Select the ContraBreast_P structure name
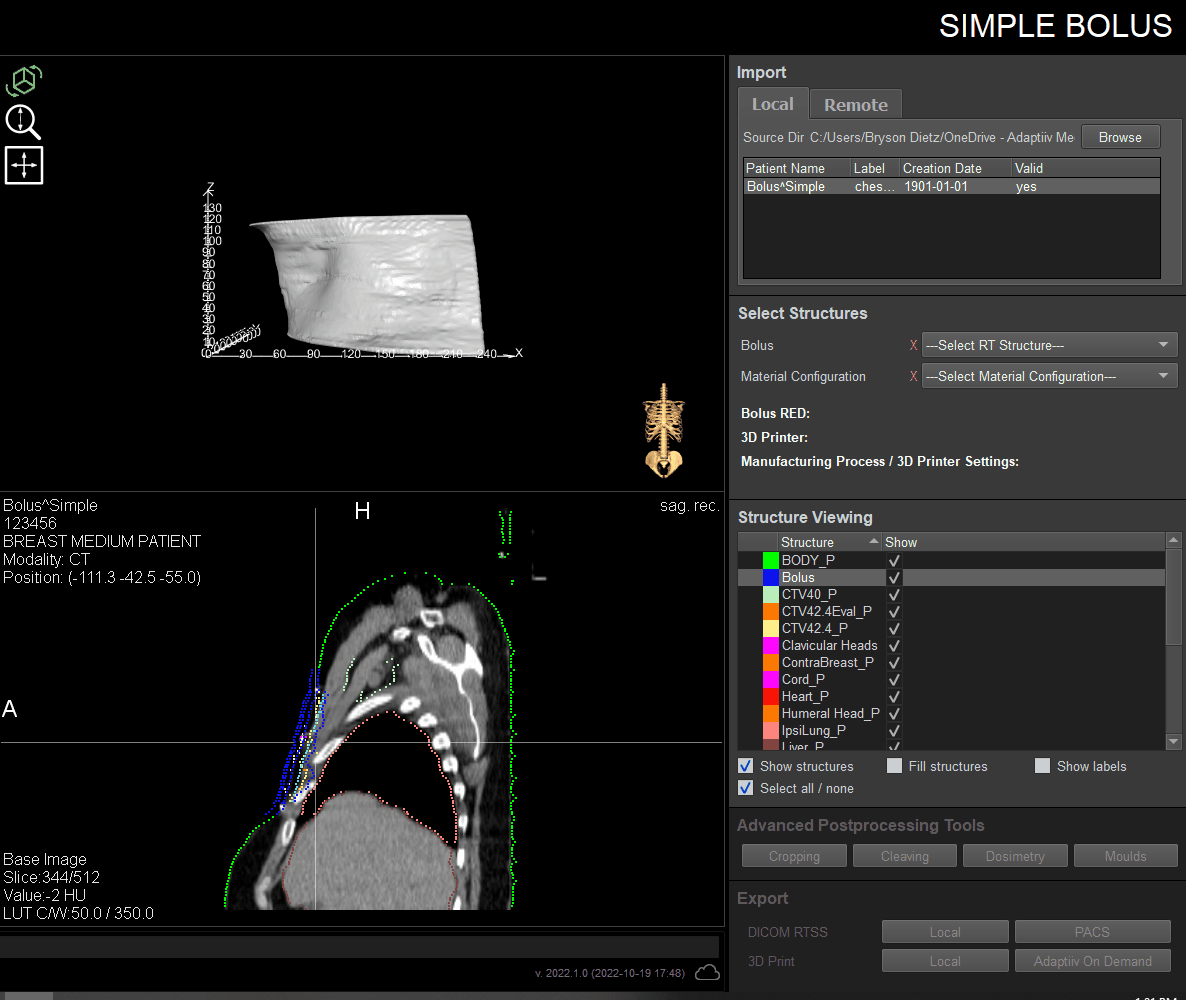 827,663
